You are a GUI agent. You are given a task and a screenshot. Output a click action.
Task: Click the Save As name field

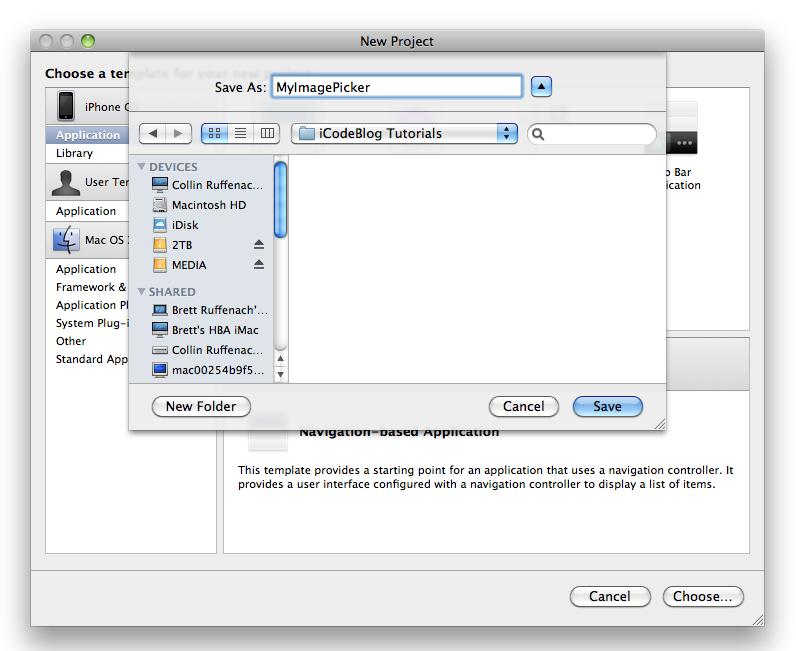pyautogui.click(x=396, y=87)
